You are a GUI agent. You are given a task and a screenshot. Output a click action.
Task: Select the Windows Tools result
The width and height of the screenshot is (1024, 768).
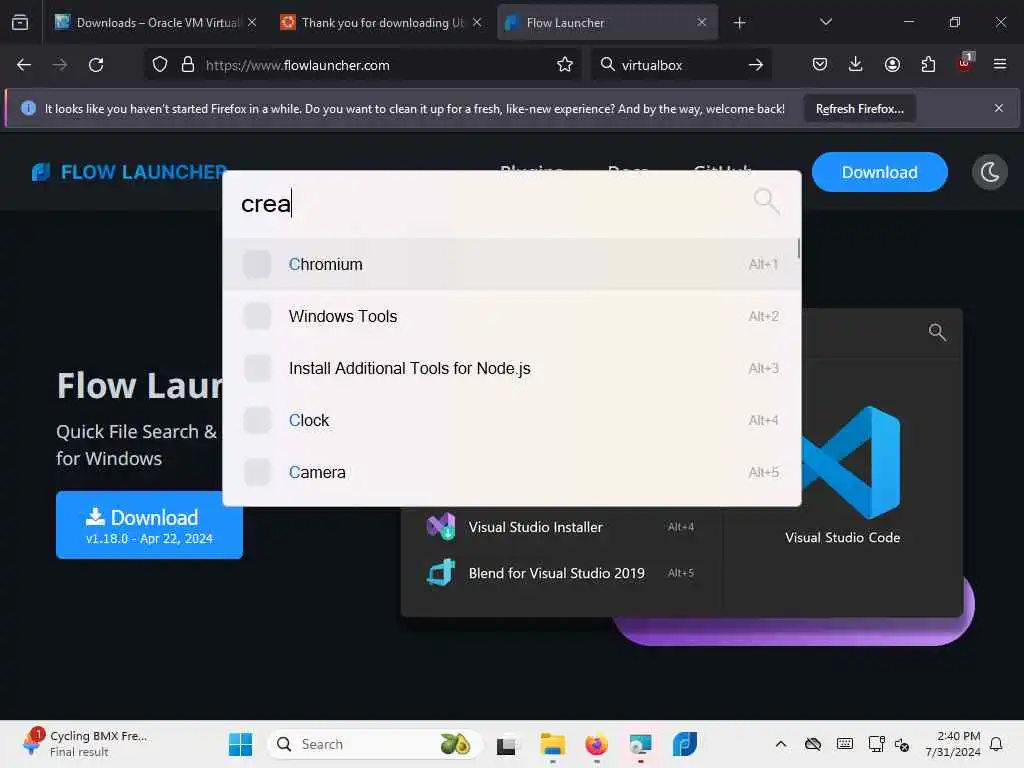[x=511, y=316]
